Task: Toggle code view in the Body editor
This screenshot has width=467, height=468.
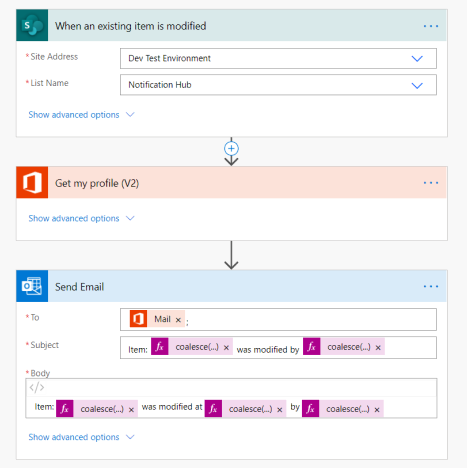Action: click(x=37, y=387)
